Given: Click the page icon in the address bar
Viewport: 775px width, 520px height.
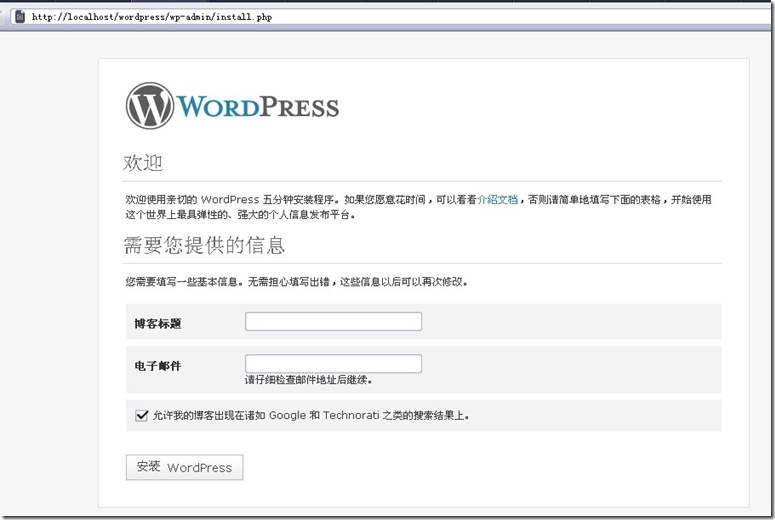Looking at the screenshot, I should (20, 17).
